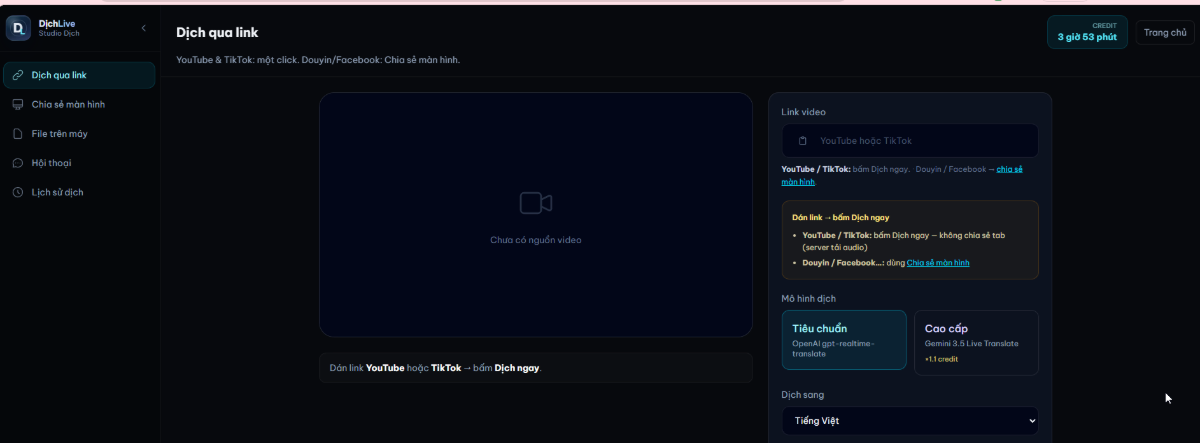The width and height of the screenshot is (1200, 443).
Task: Click the Chưa có nguồn video text
Action: pos(536,240)
